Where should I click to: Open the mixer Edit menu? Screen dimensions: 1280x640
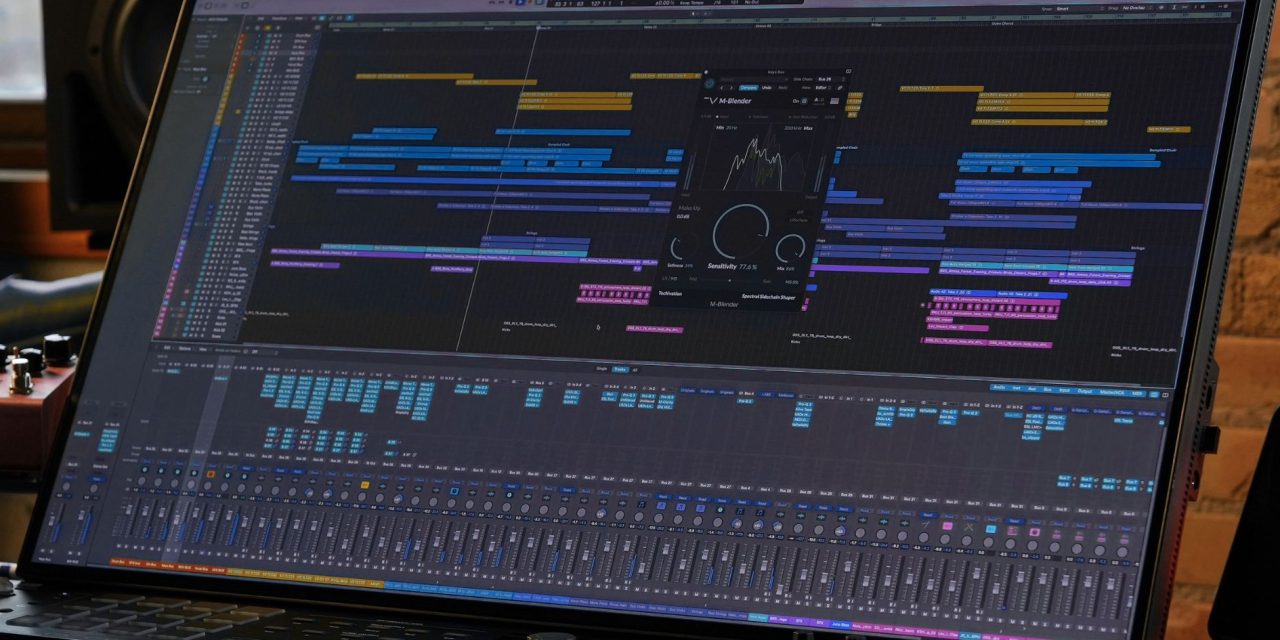click(167, 348)
